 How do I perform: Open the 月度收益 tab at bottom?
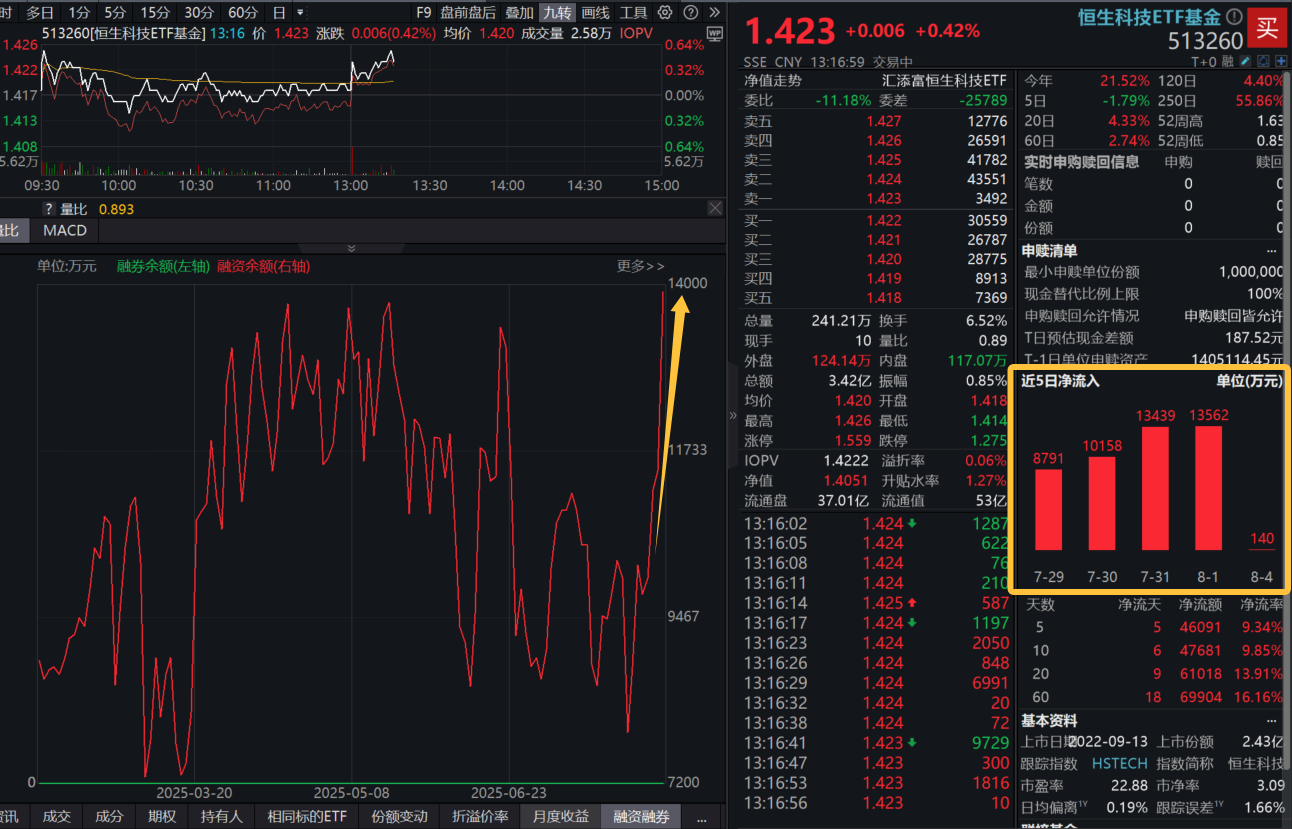(559, 817)
